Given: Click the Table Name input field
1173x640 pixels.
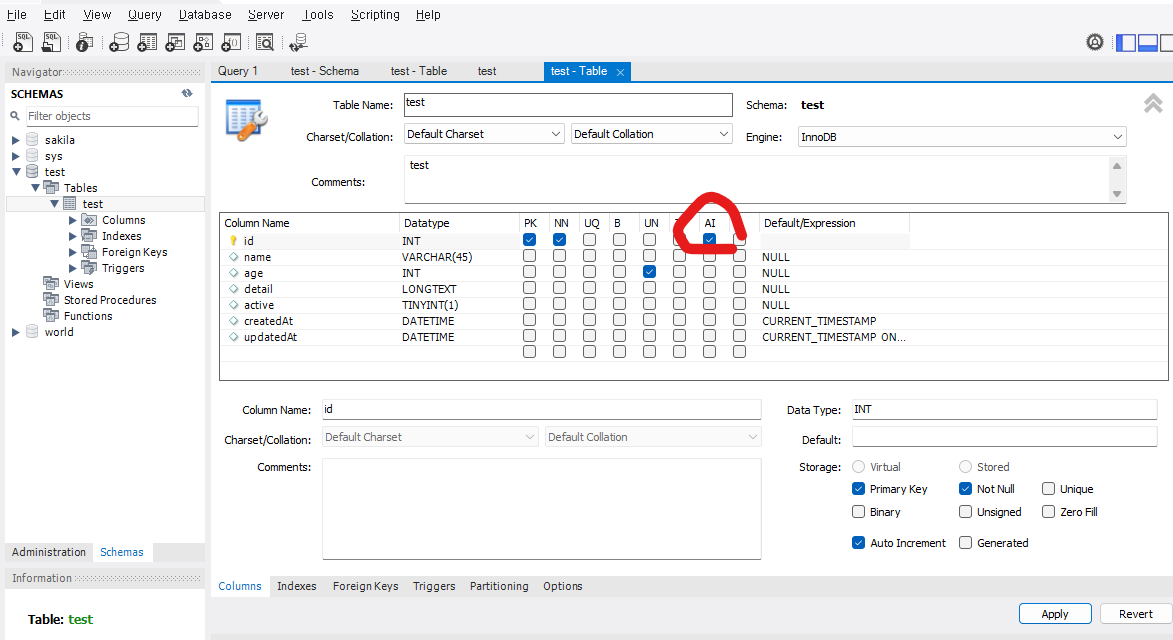Looking at the screenshot, I should click(568, 105).
